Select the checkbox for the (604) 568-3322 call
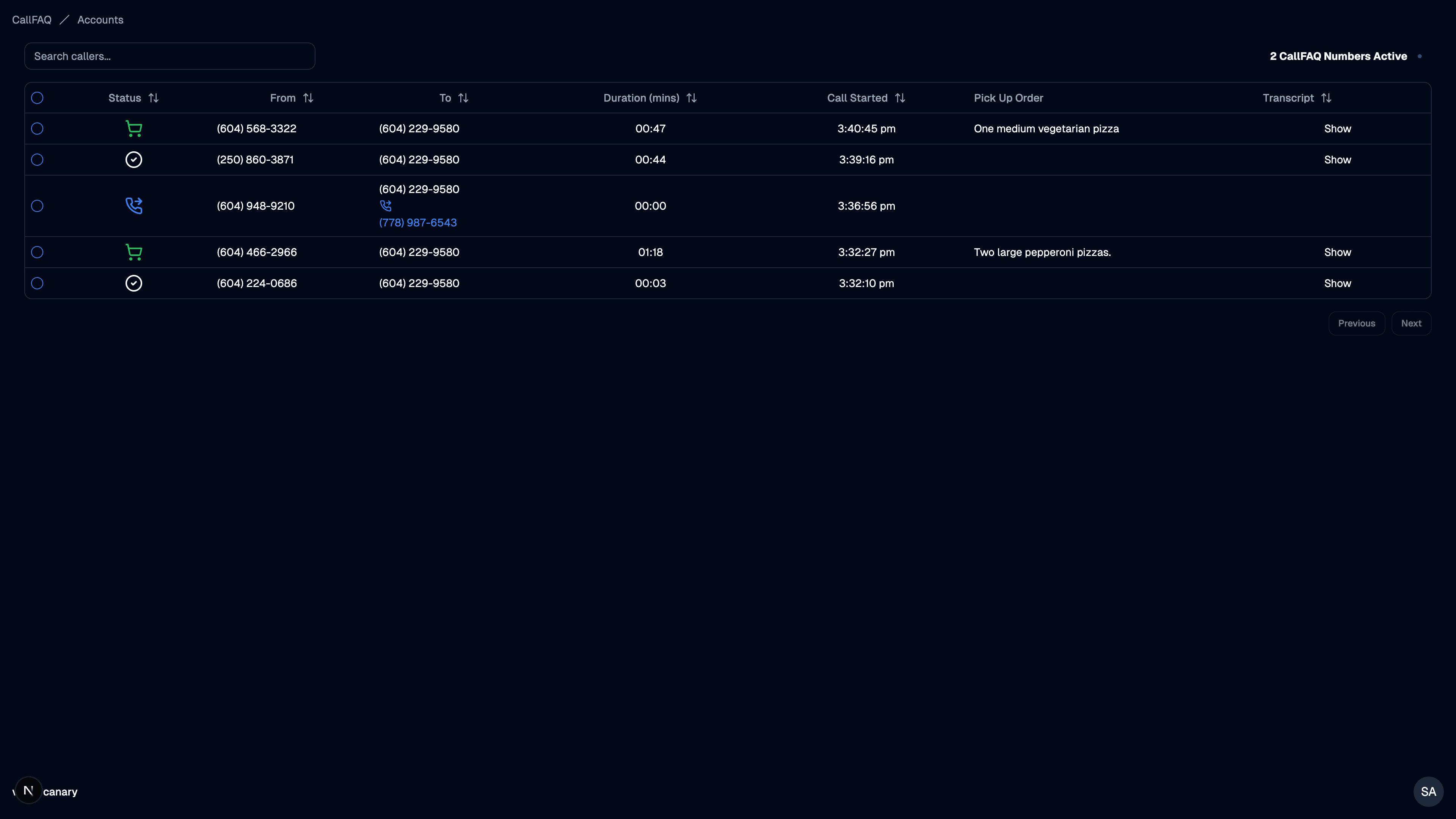Viewport: 1456px width, 819px height. tap(37, 128)
